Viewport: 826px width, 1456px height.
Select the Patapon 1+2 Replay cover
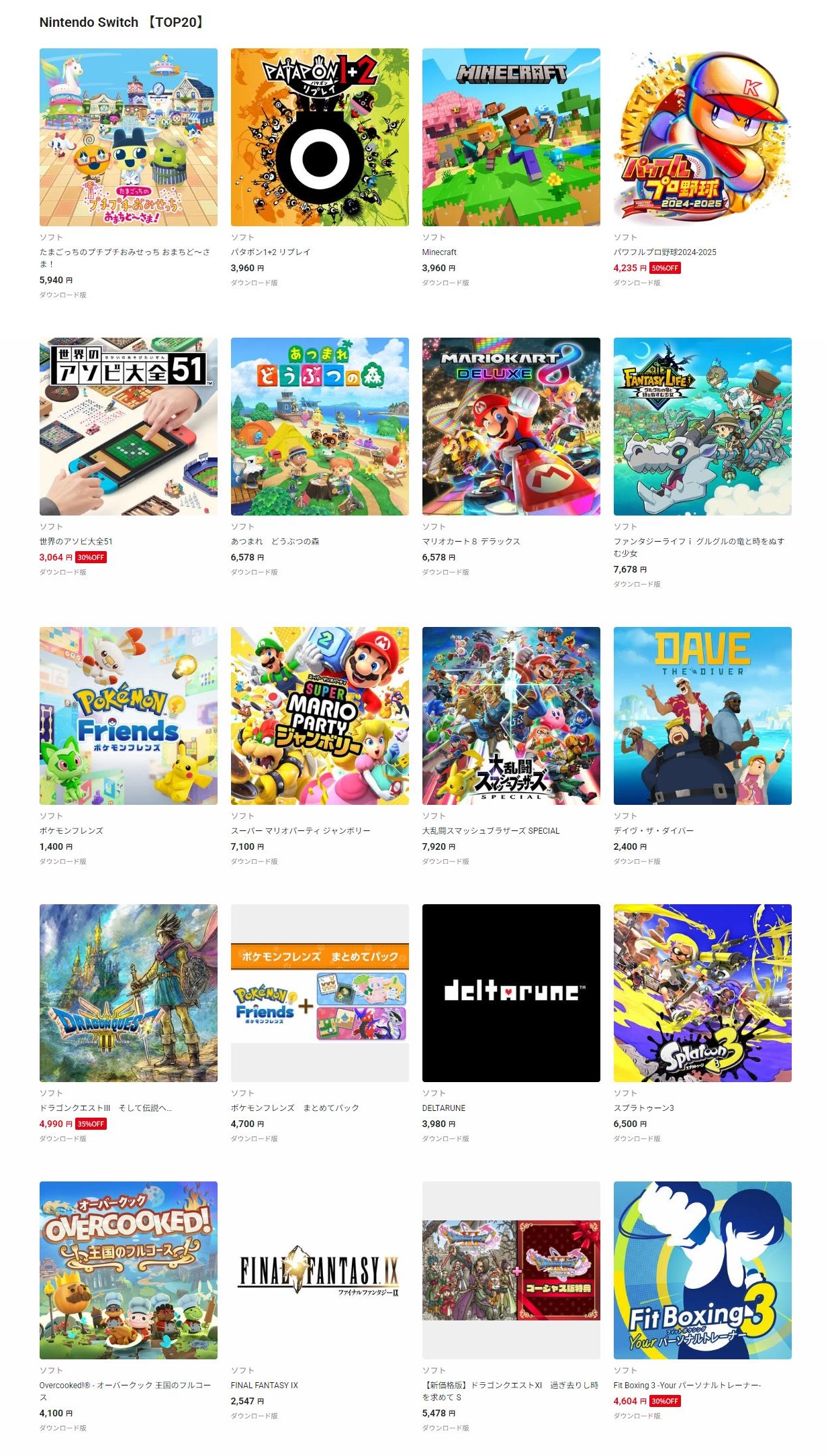(320, 137)
